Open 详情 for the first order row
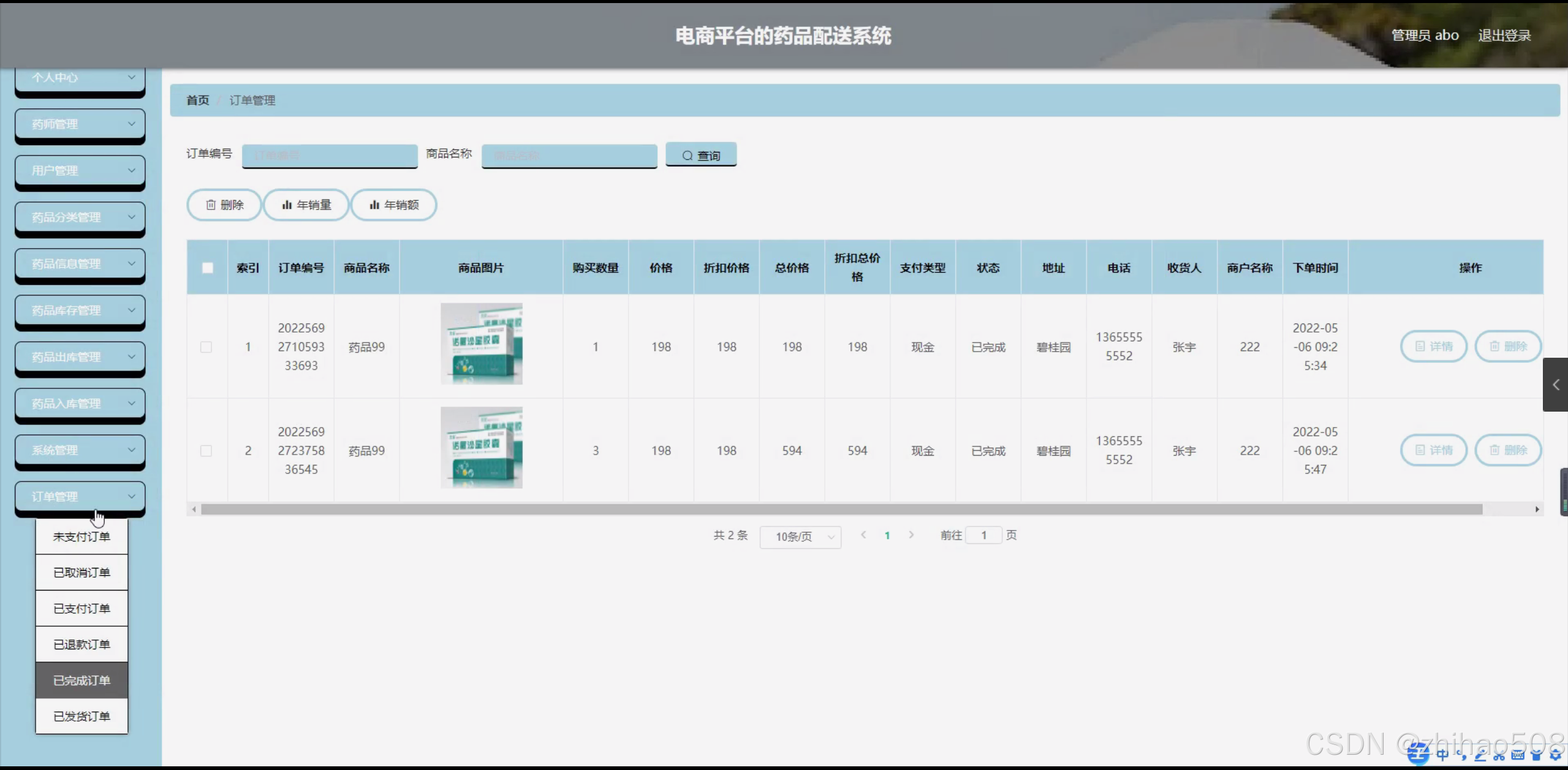 point(1433,347)
